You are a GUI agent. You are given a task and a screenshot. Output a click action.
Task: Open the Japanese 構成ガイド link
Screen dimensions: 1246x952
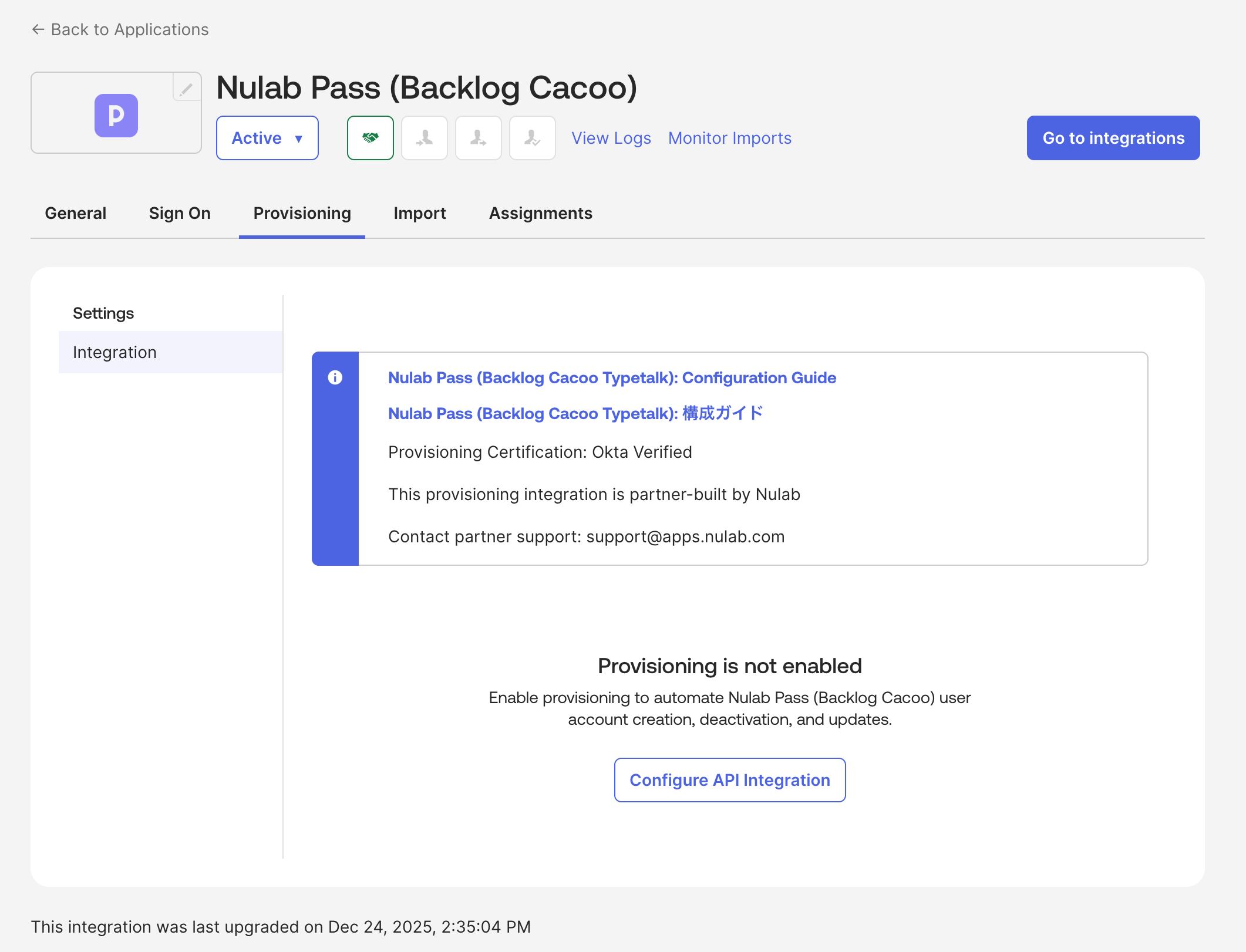point(575,413)
